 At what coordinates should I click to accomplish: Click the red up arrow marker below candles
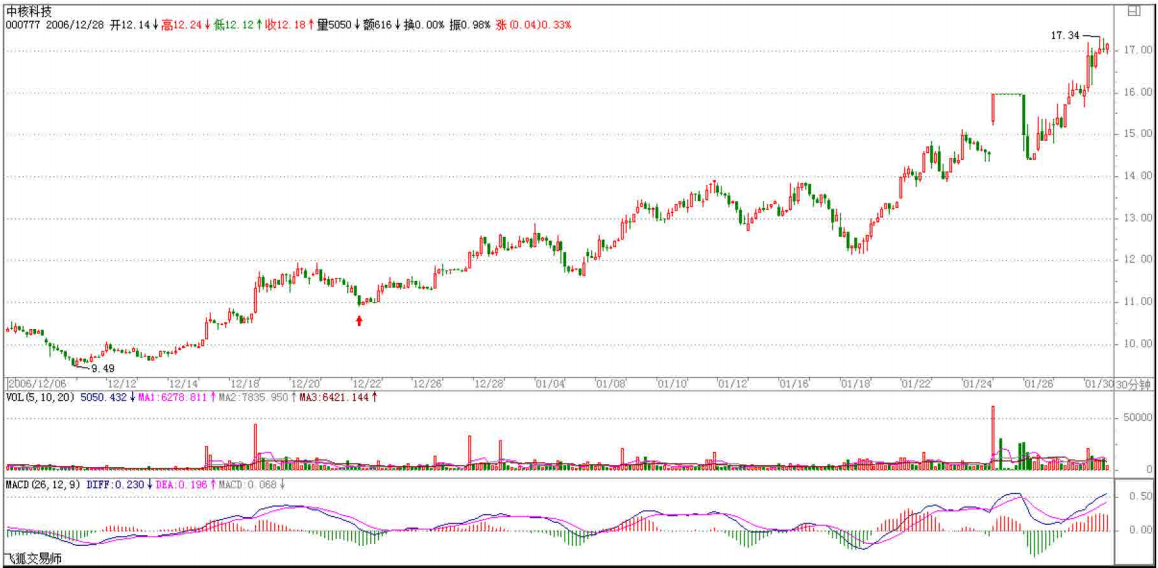[360, 320]
